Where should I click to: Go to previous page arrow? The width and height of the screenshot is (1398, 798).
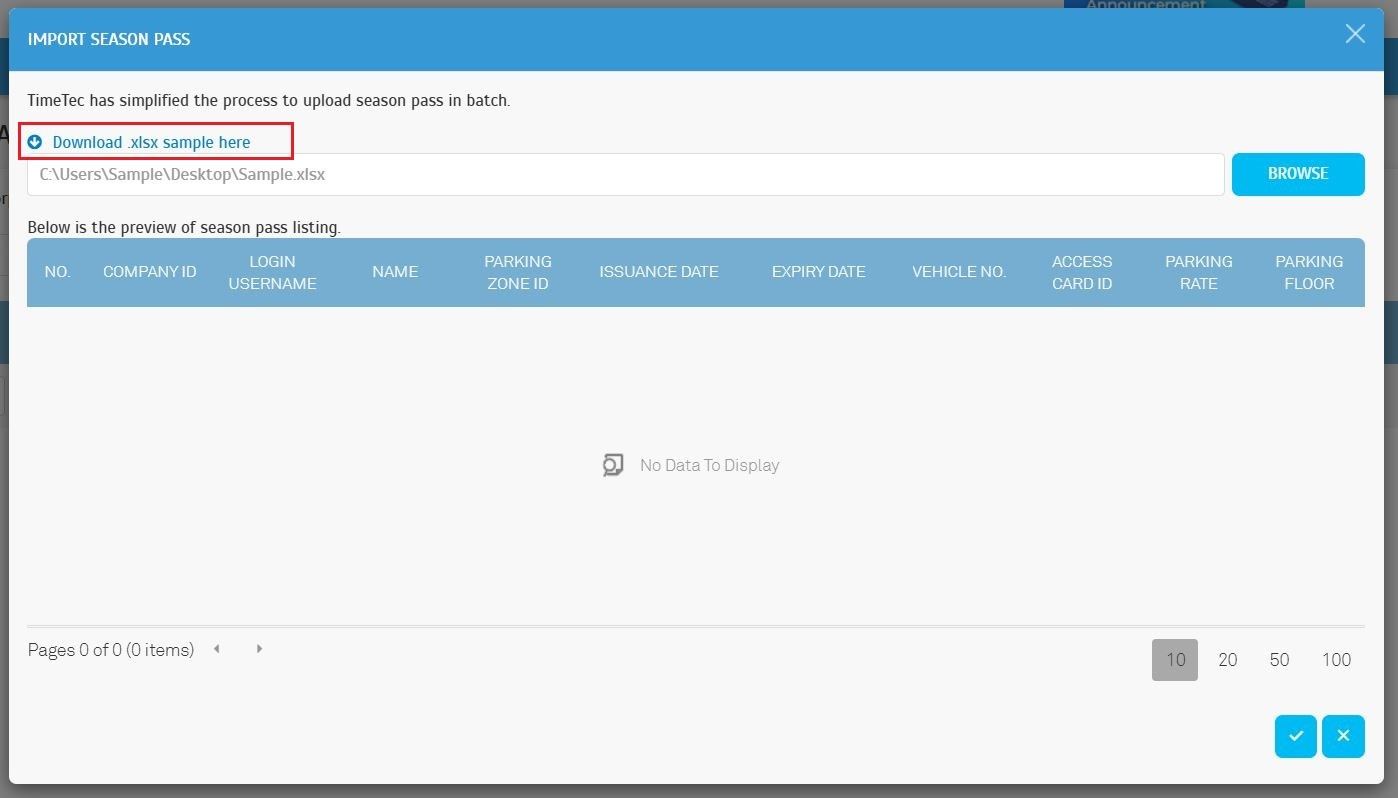click(x=217, y=649)
